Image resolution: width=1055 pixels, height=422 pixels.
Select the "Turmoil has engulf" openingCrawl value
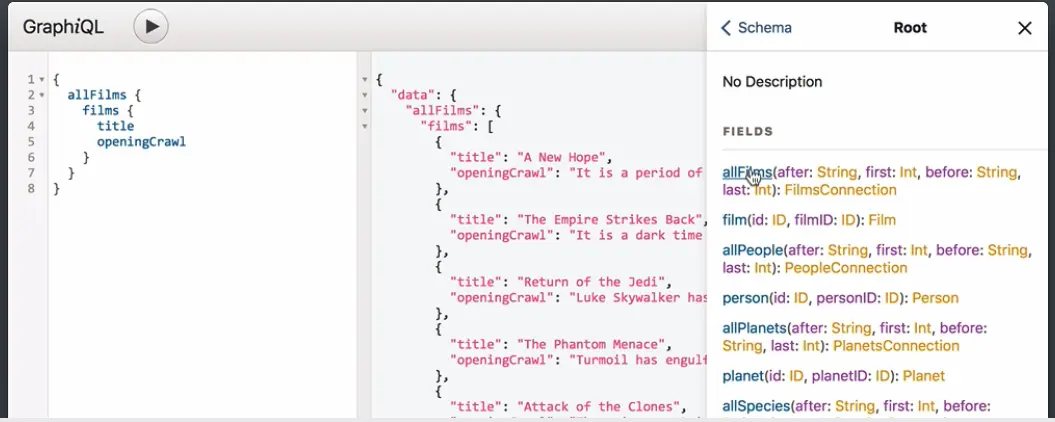(638, 360)
